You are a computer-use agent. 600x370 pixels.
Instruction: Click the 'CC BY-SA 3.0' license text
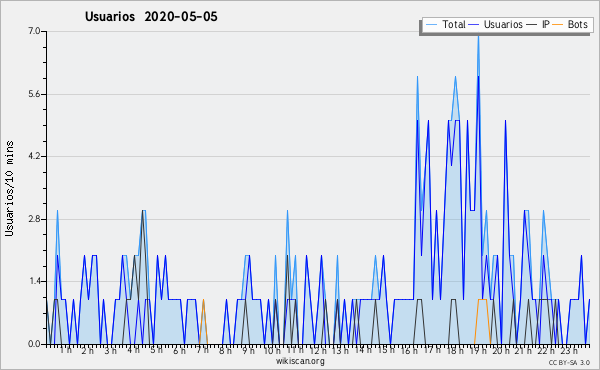point(569,363)
